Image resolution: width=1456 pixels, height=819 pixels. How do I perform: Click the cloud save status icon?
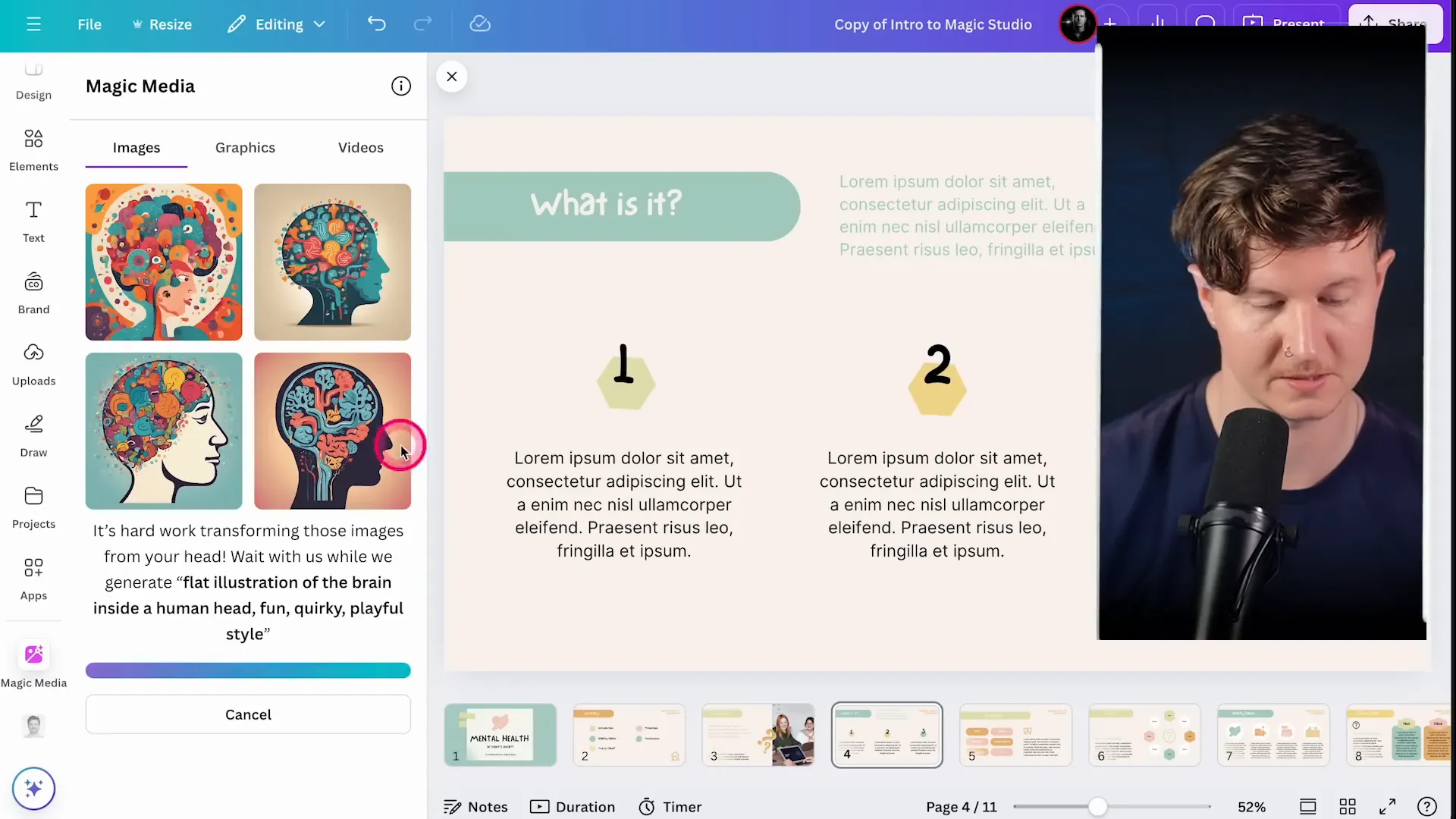pyautogui.click(x=480, y=24)
